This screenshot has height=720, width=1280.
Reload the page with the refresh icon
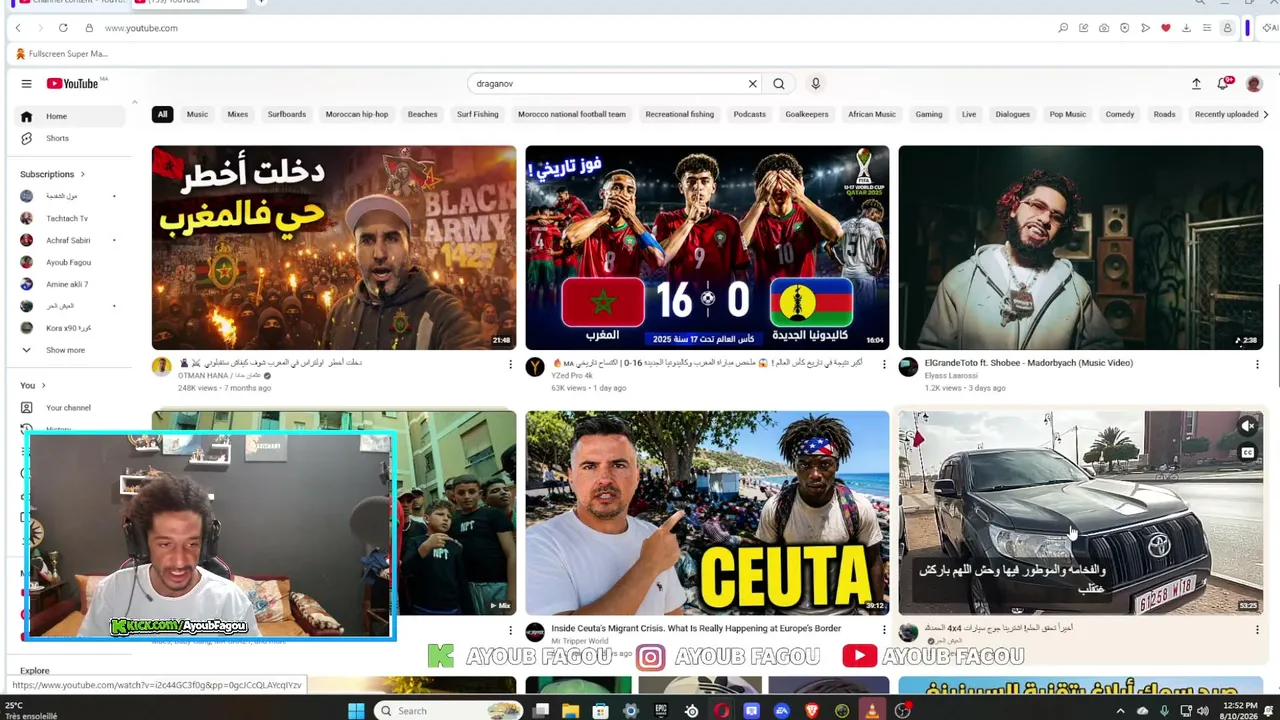coord(63,28)
